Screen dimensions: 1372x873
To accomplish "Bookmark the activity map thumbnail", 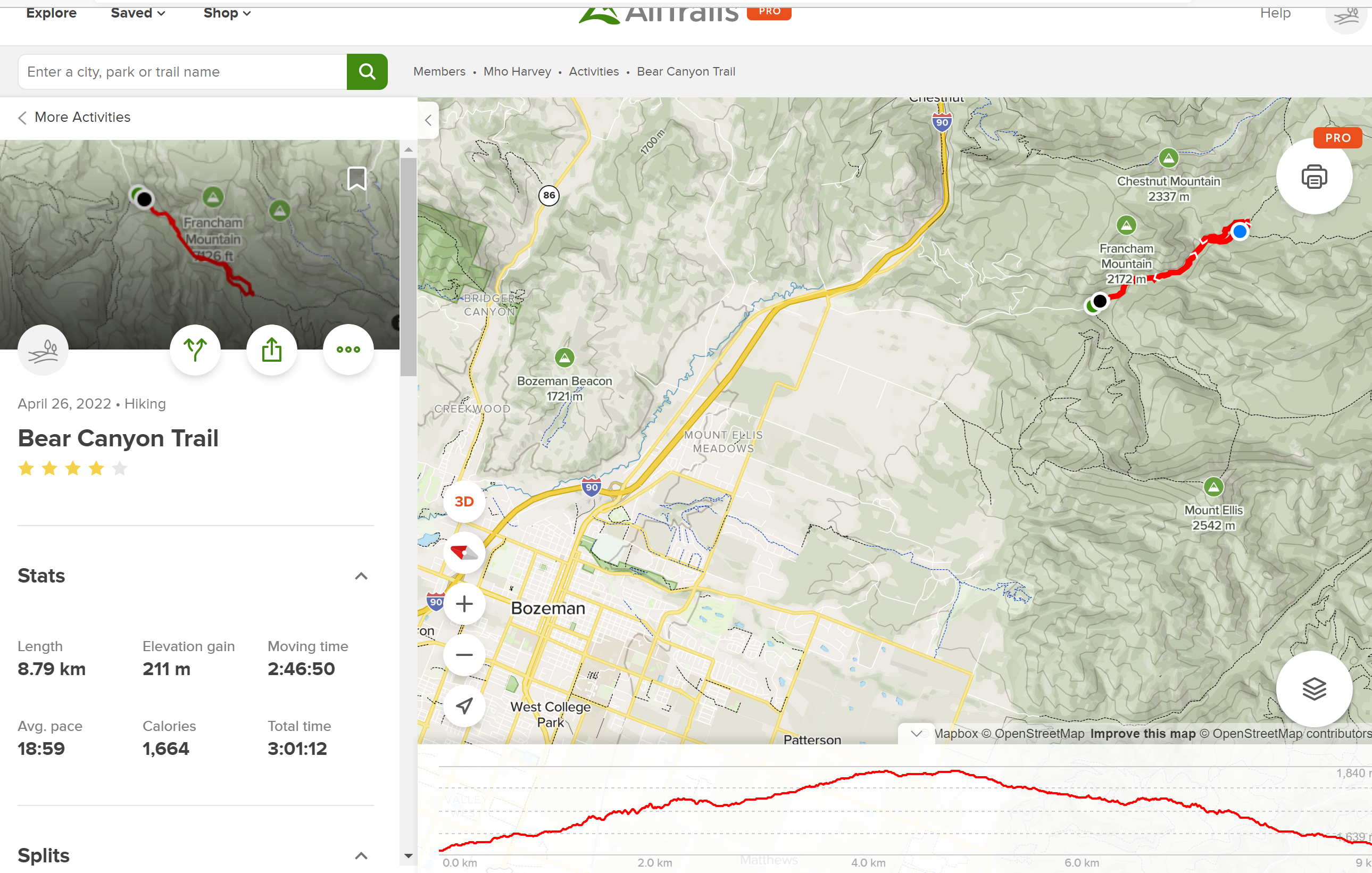I will [356, 178].
